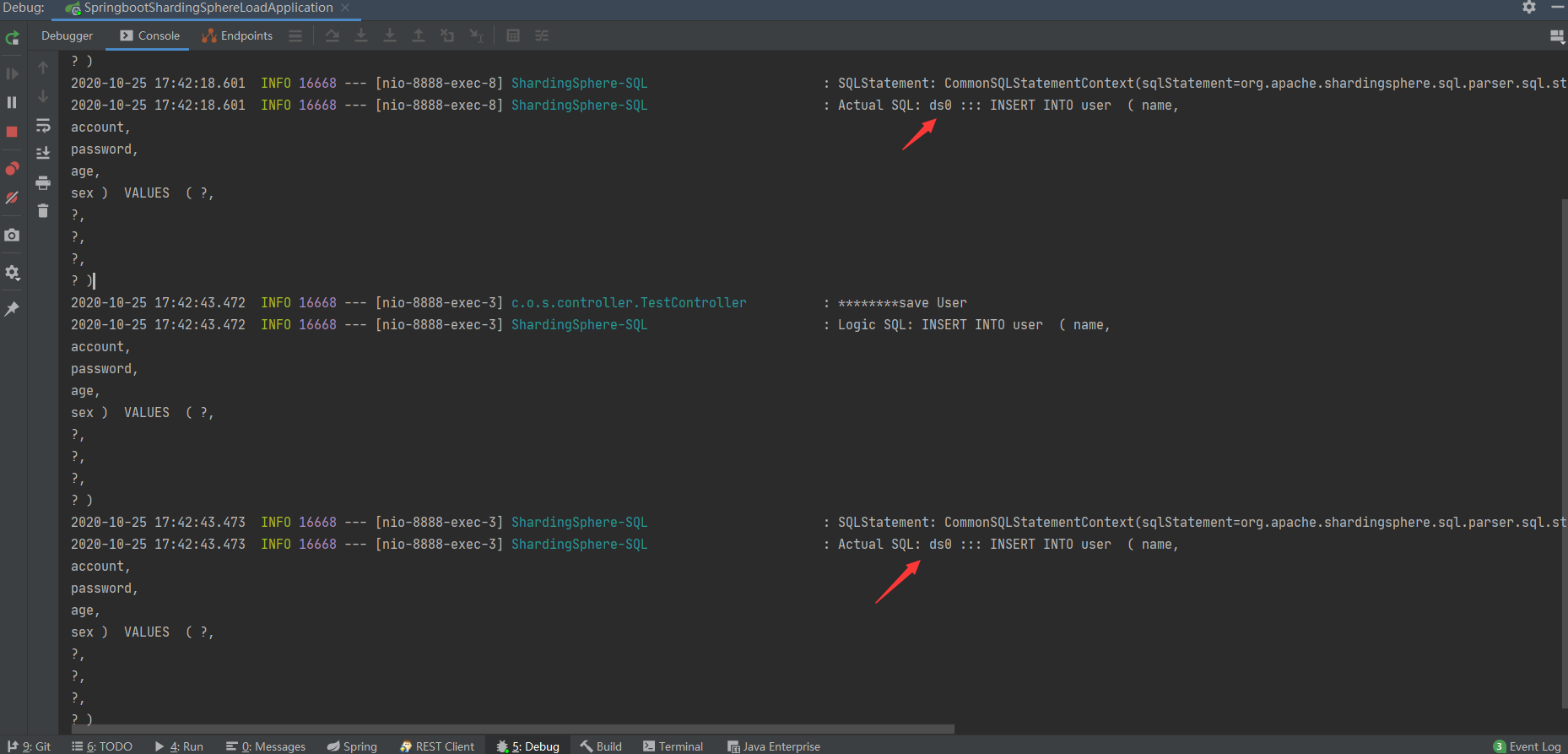Open the Spring tool window
The height and width of the screenshot is (754, 1568).
(x=352, y=746)
